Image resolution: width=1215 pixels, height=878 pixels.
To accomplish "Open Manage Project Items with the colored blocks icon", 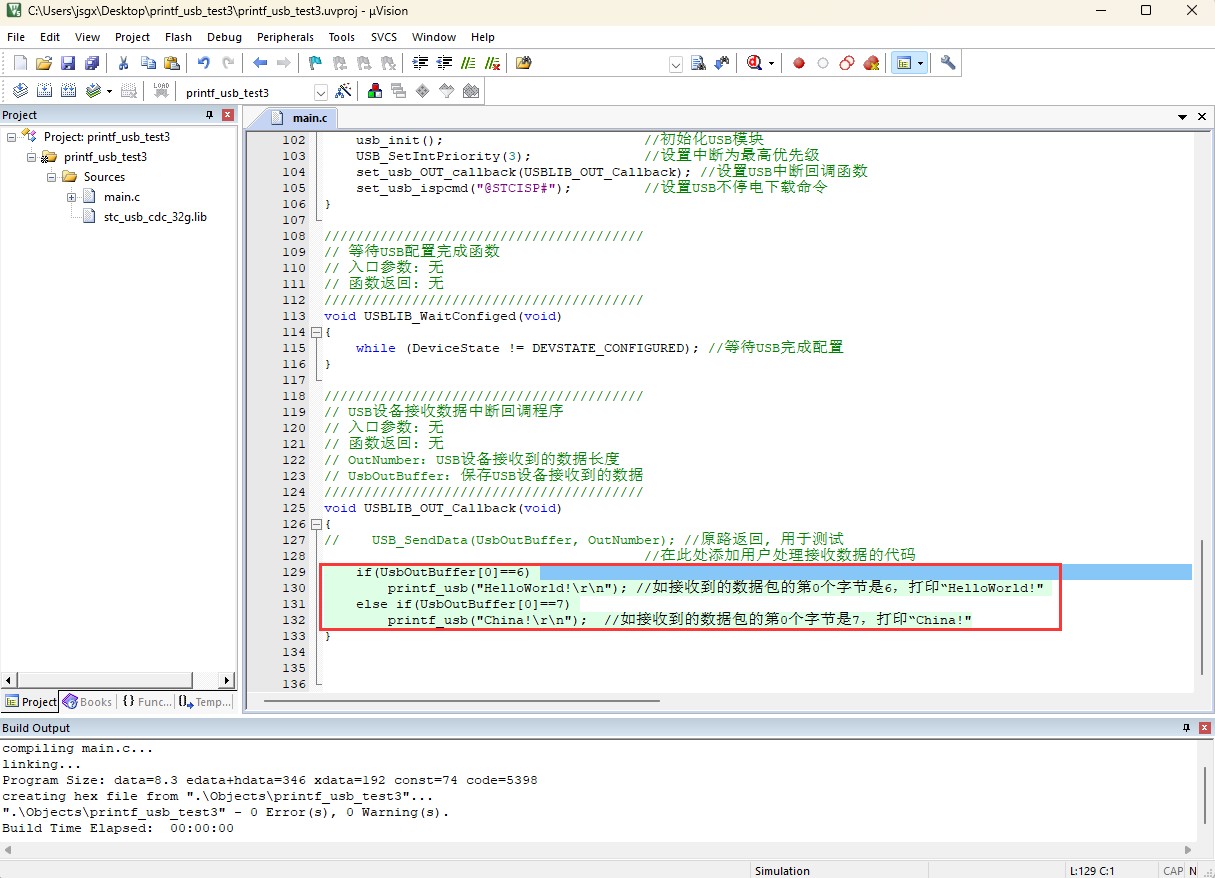I will click(x=375, y=91).
